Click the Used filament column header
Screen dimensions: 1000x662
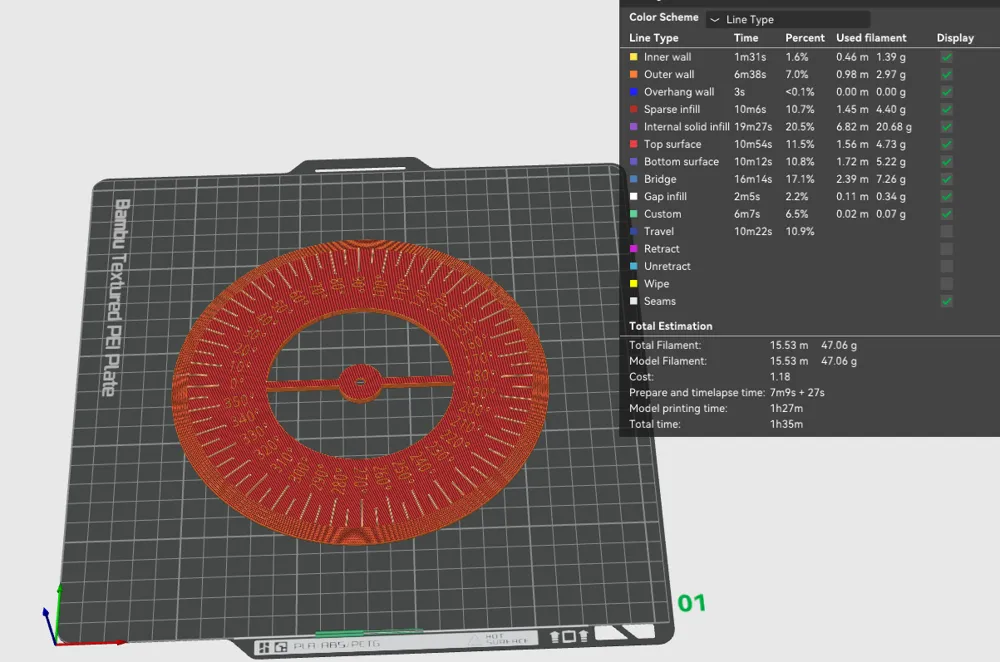[x=871, y=38]
